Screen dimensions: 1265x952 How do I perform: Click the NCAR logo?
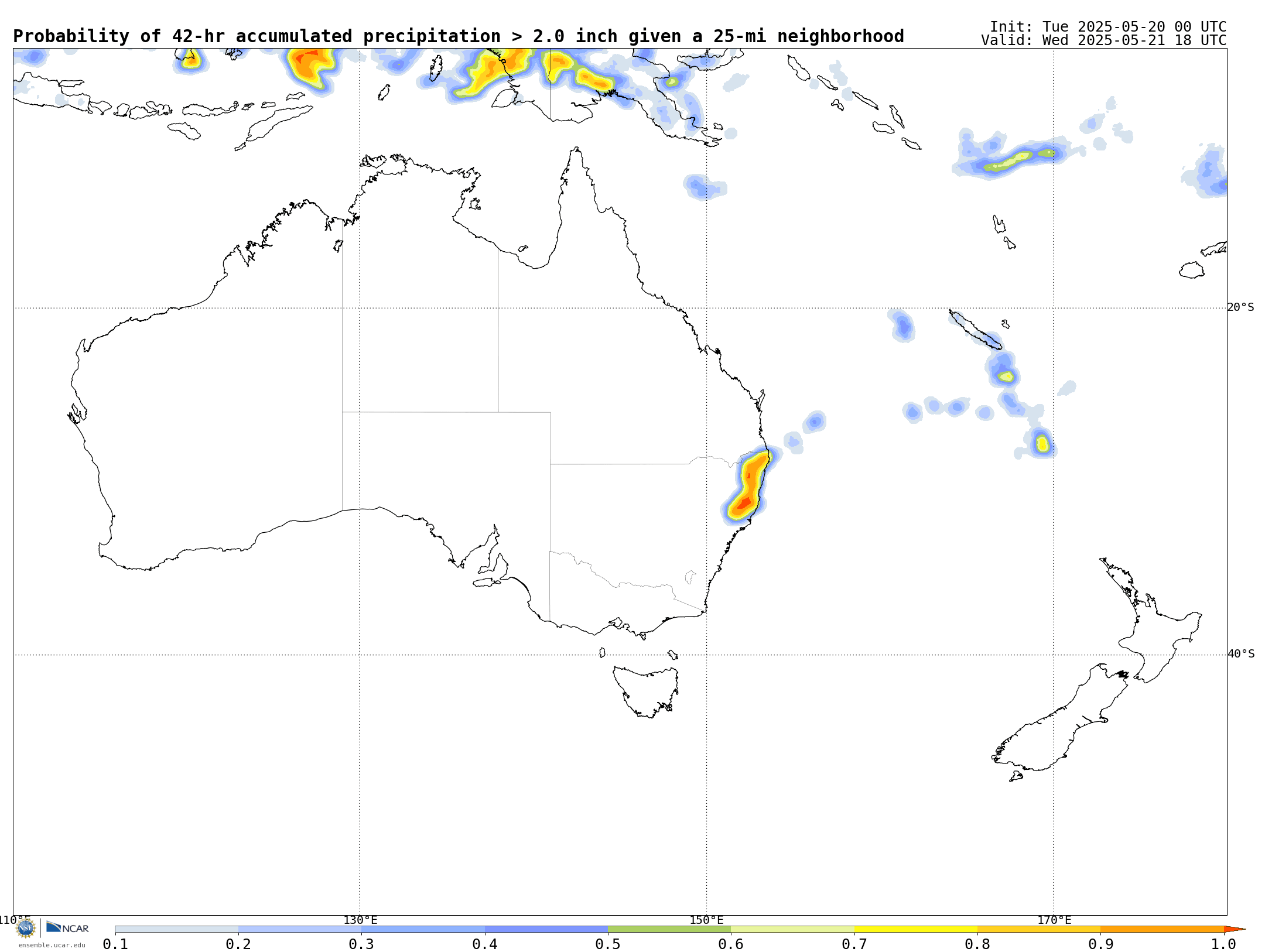(67, 927)
